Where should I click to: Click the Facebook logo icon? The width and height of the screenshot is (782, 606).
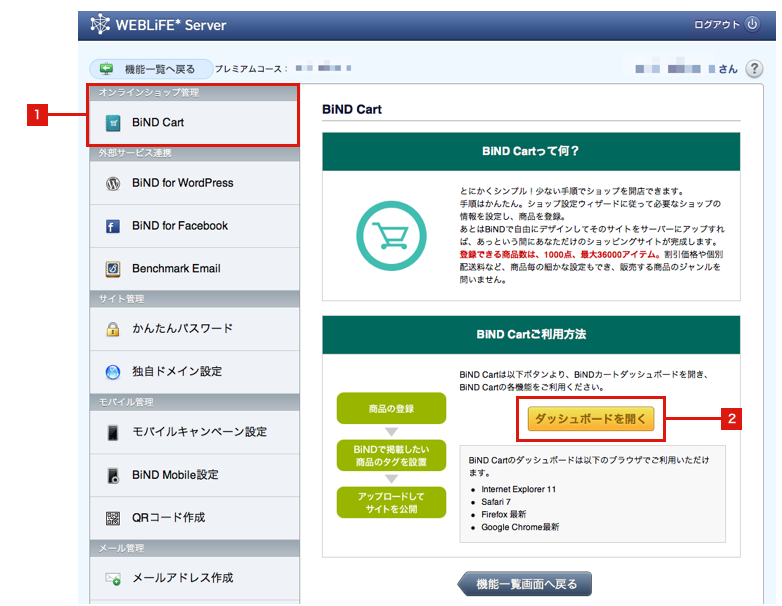pyautogui.click(x=113, y=226)
